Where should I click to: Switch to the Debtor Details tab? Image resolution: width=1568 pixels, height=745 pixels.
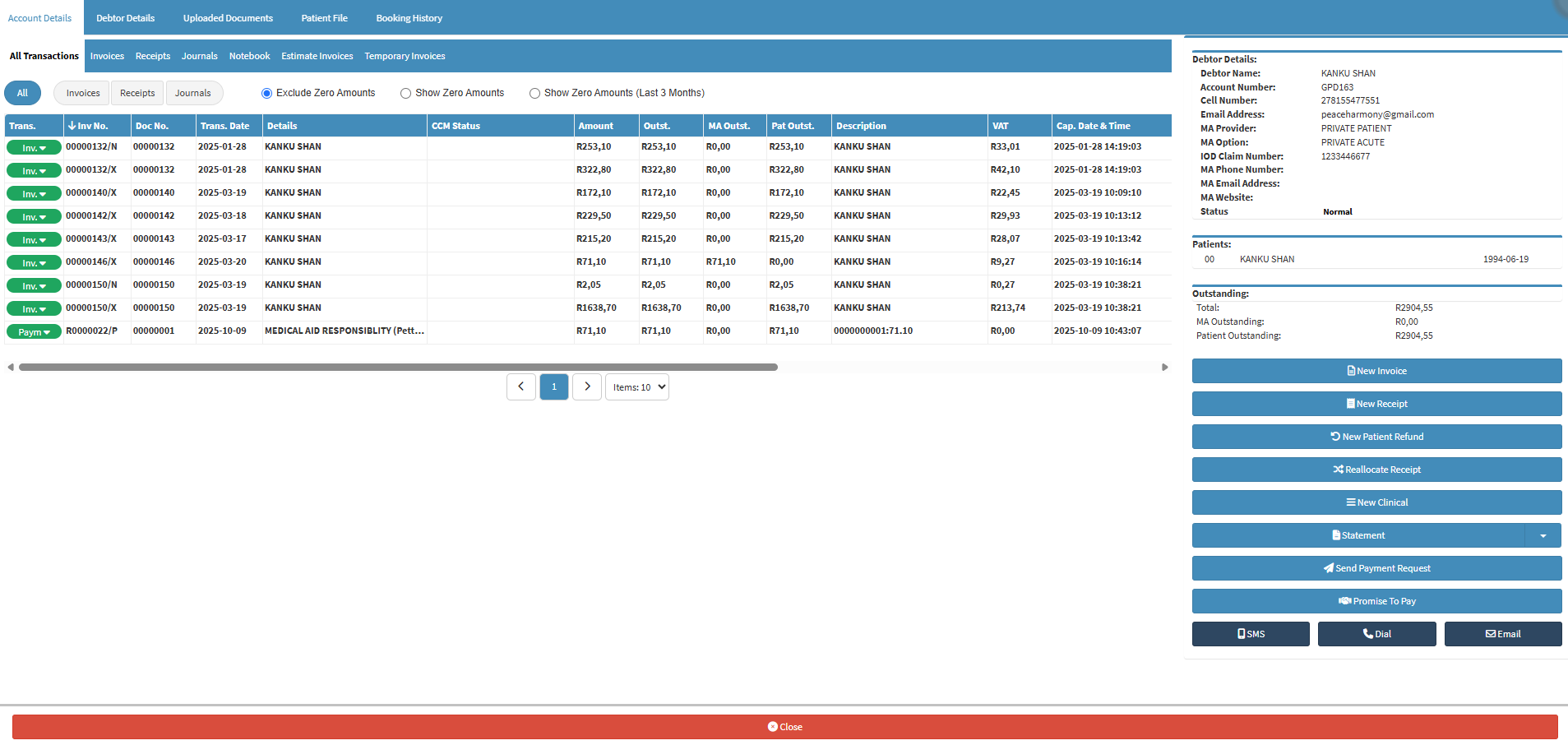tap(125, 18)
